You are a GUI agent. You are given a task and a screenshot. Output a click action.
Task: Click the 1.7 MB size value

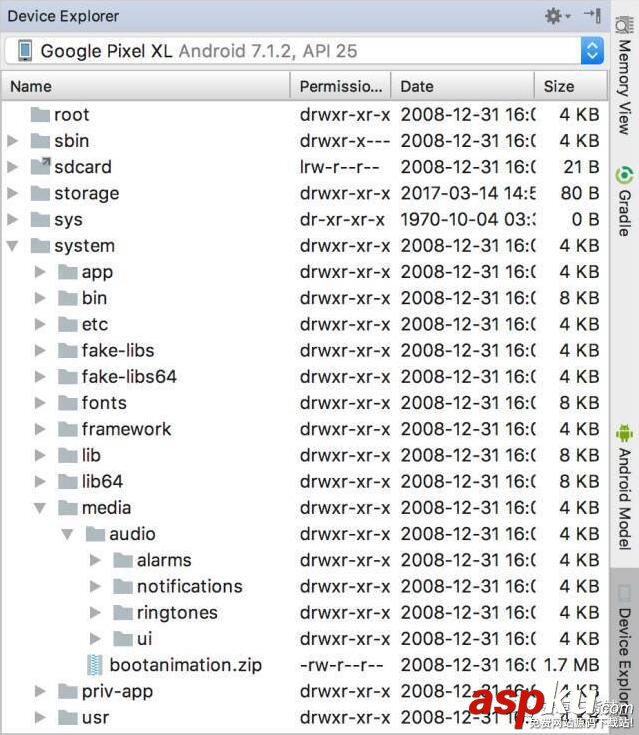pos(571,665)
